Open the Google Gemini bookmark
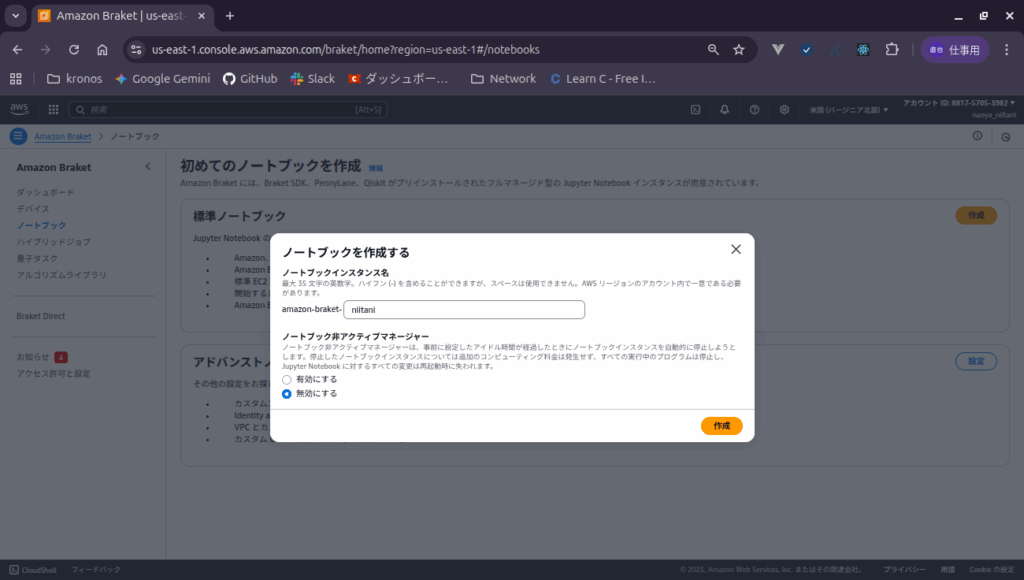The width and height of the screenshot is (1024, 580). (x=163, y=79)
